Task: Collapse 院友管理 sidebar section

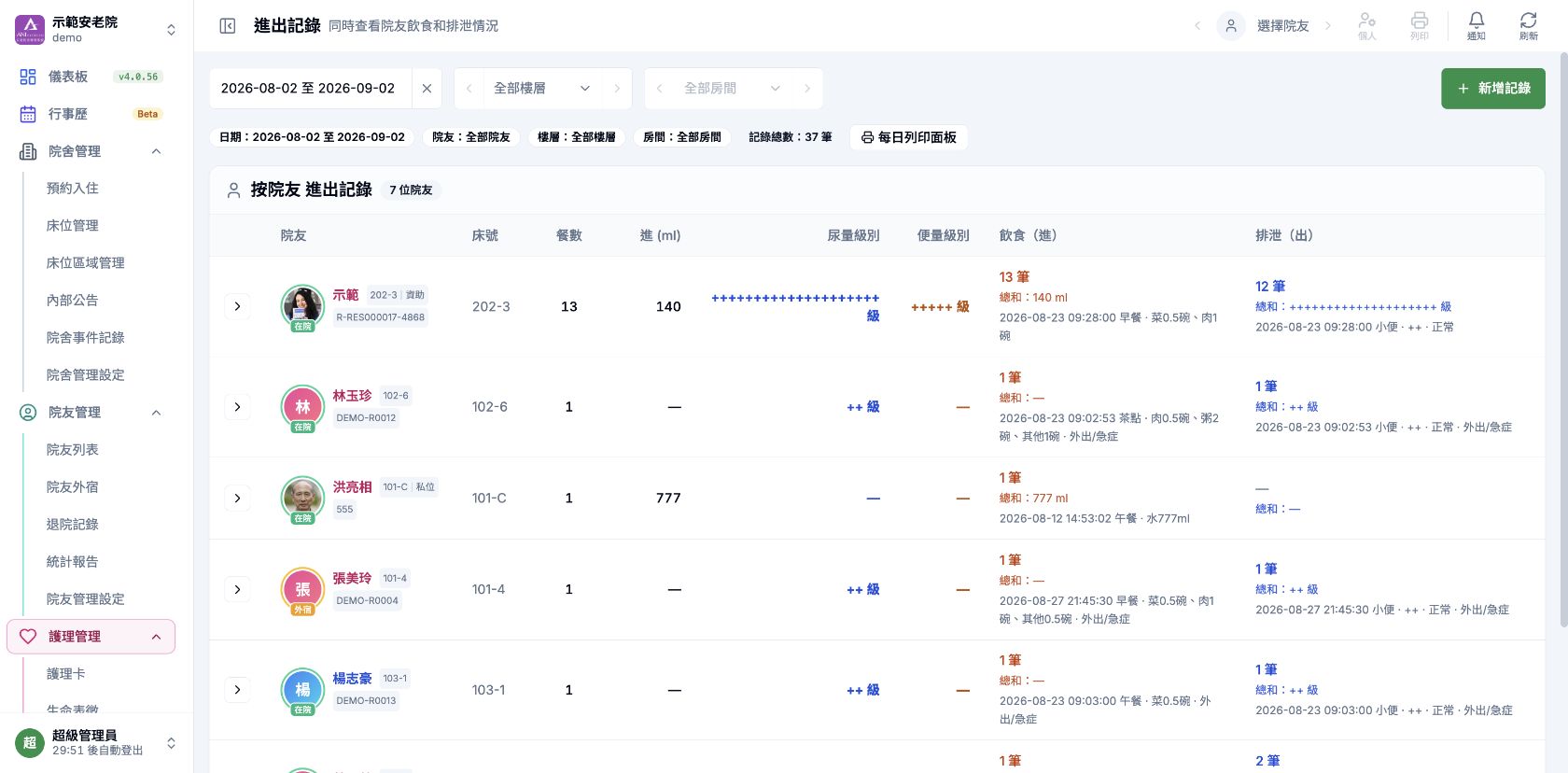Action: pyautogui.click(x=156, y=413)
